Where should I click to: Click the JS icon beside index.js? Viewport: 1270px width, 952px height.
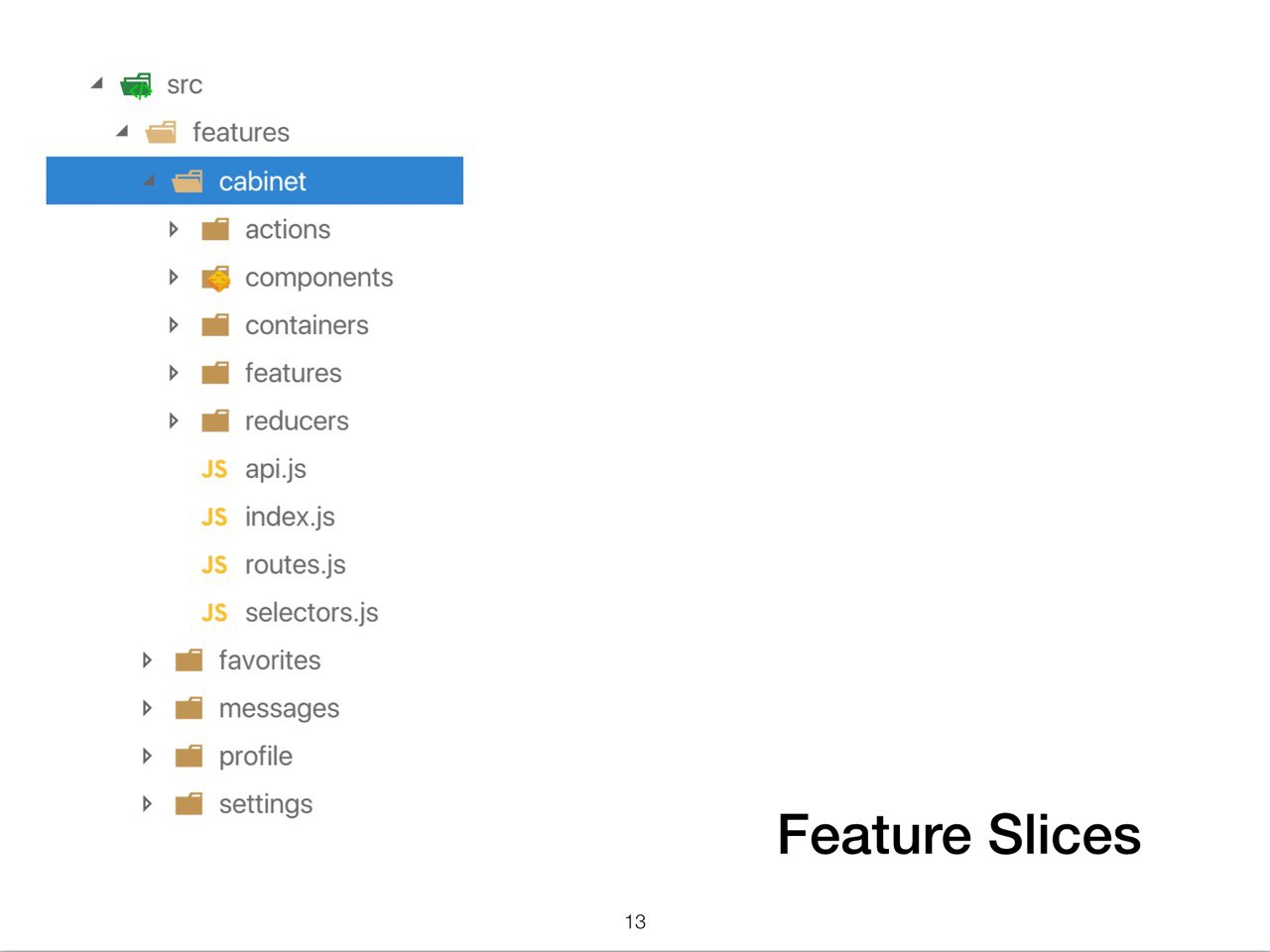(x=214, y=517)
